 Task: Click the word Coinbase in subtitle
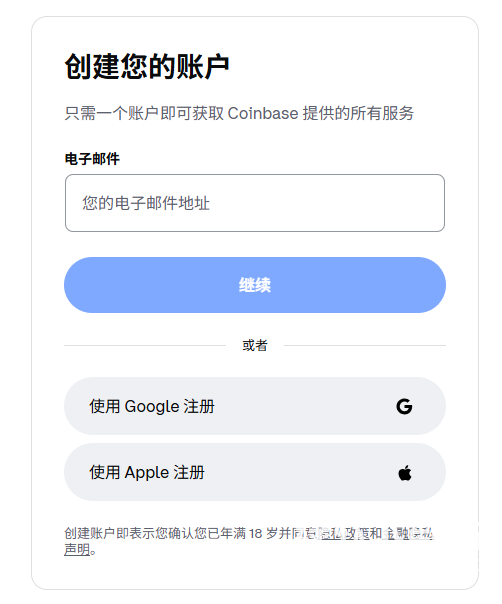point(263,113)
